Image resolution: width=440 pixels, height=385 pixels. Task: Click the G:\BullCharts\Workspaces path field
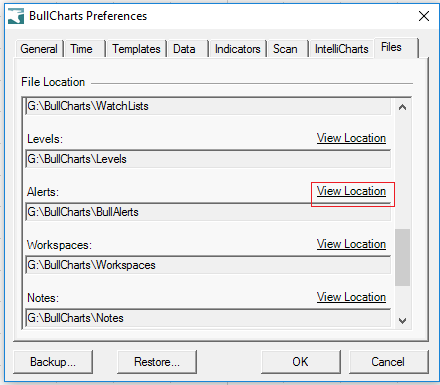(208, 265)
